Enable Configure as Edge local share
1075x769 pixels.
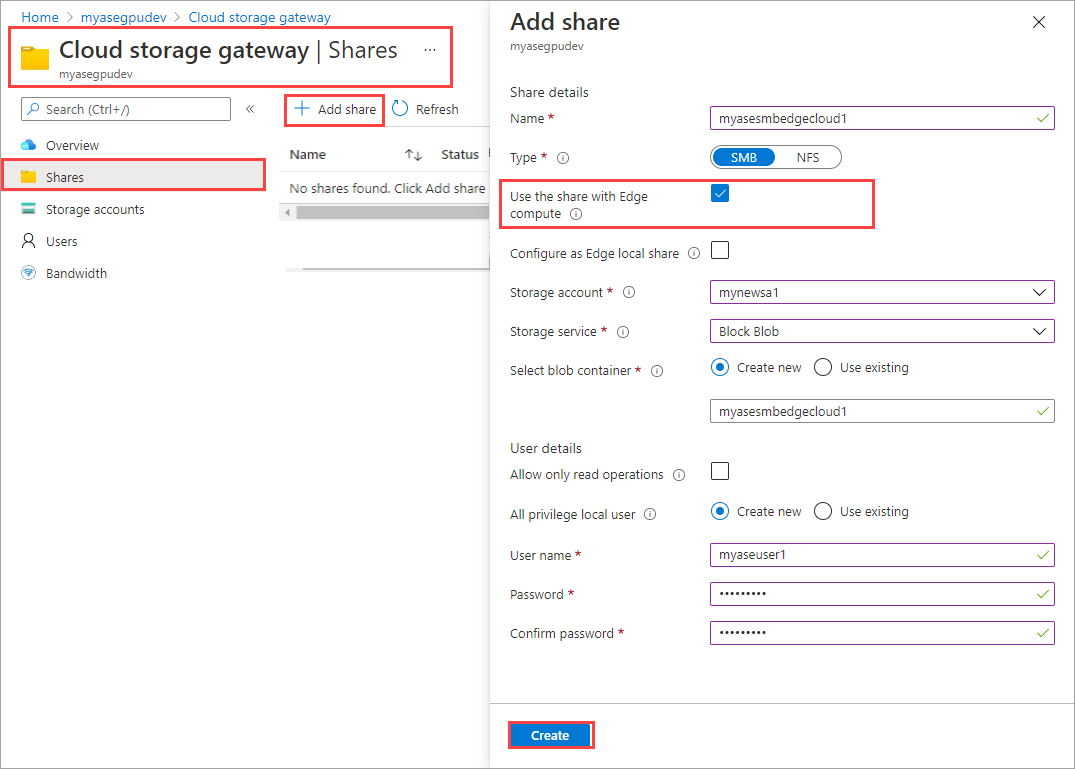coord(719,250)
